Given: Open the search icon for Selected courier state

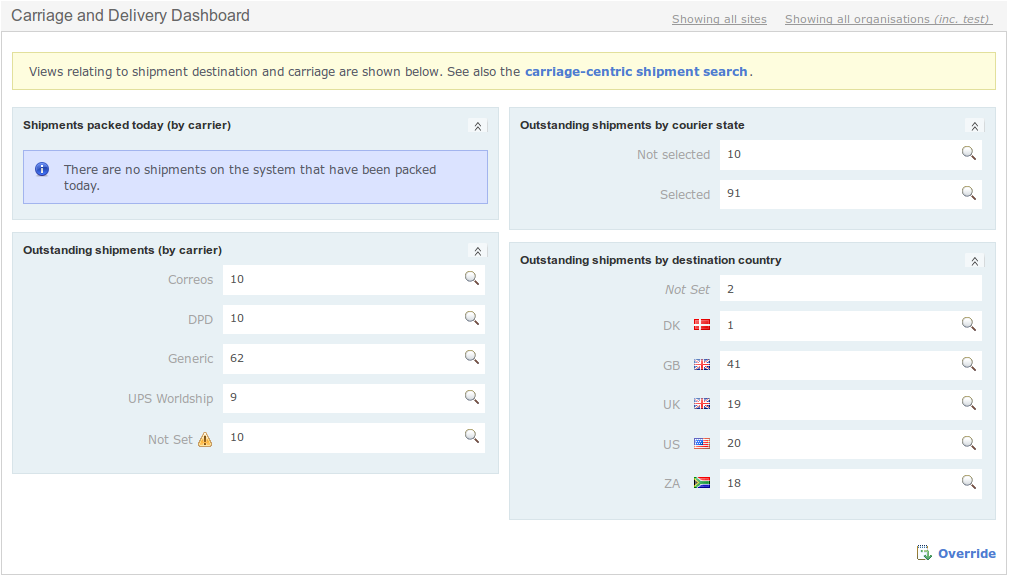Looking at the screenshot, I should (967, 193).
